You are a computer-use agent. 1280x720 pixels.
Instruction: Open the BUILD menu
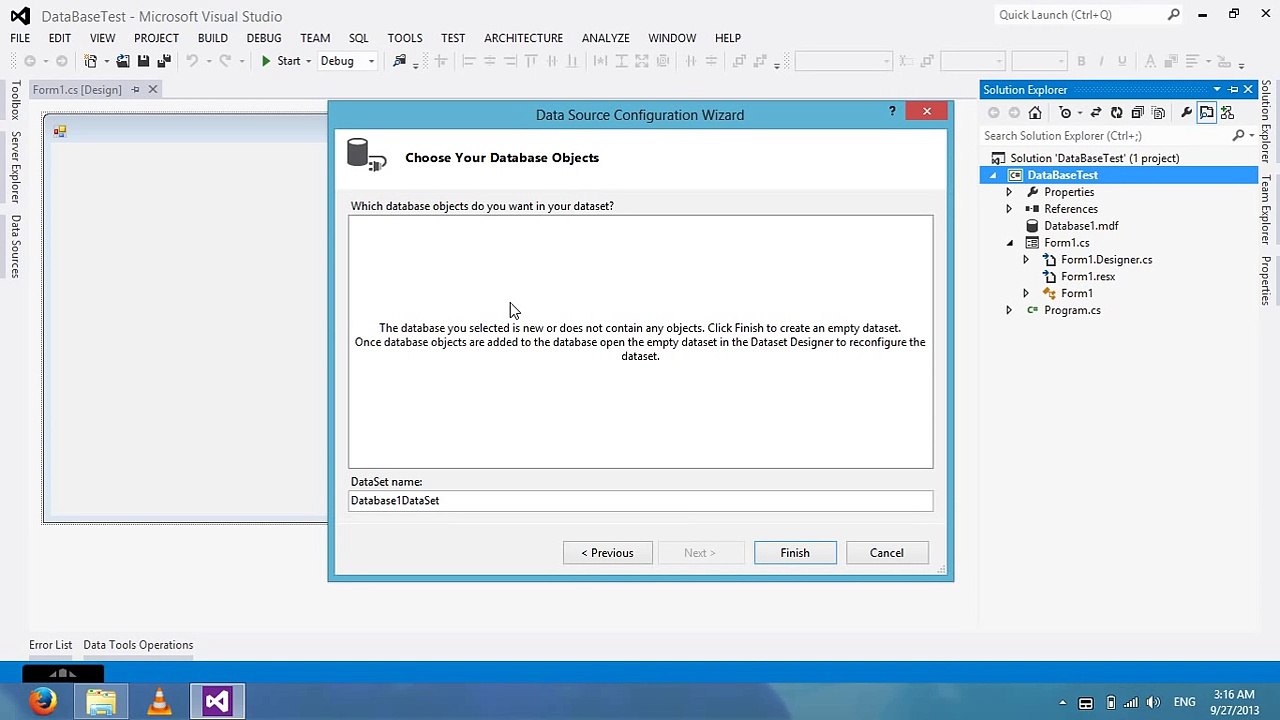click(212, 38)
